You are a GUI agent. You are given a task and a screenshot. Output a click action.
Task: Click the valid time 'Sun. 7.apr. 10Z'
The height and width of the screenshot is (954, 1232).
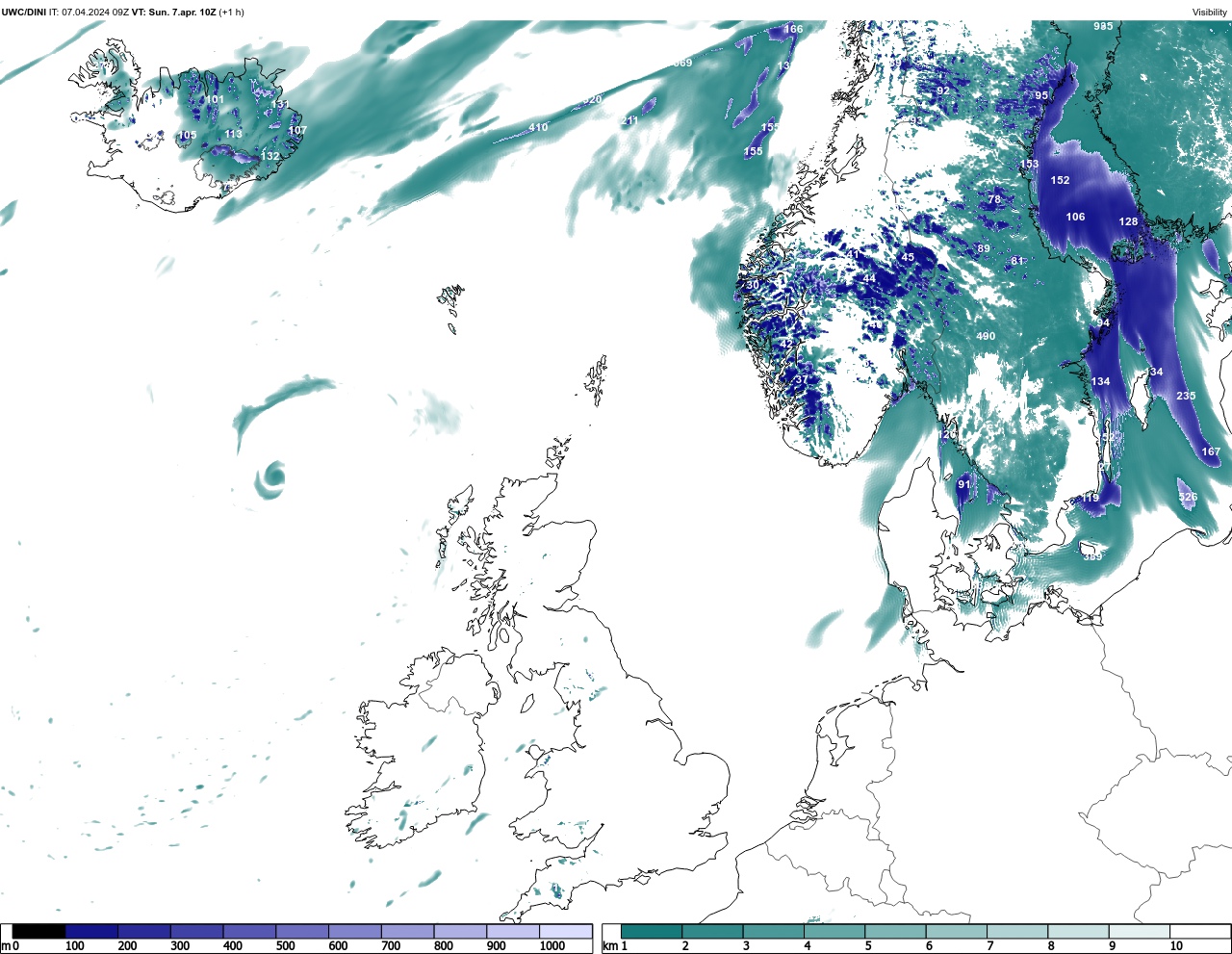(182, 13)
